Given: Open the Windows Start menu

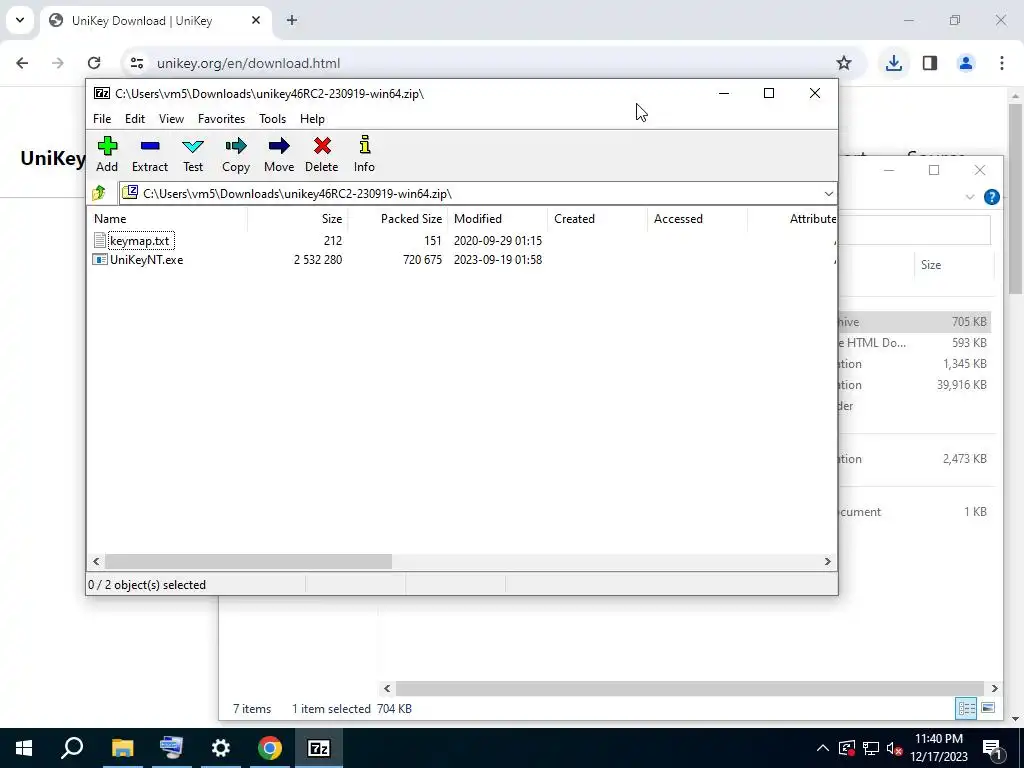Looking at the screenshot, I should (x=24, y=748).
